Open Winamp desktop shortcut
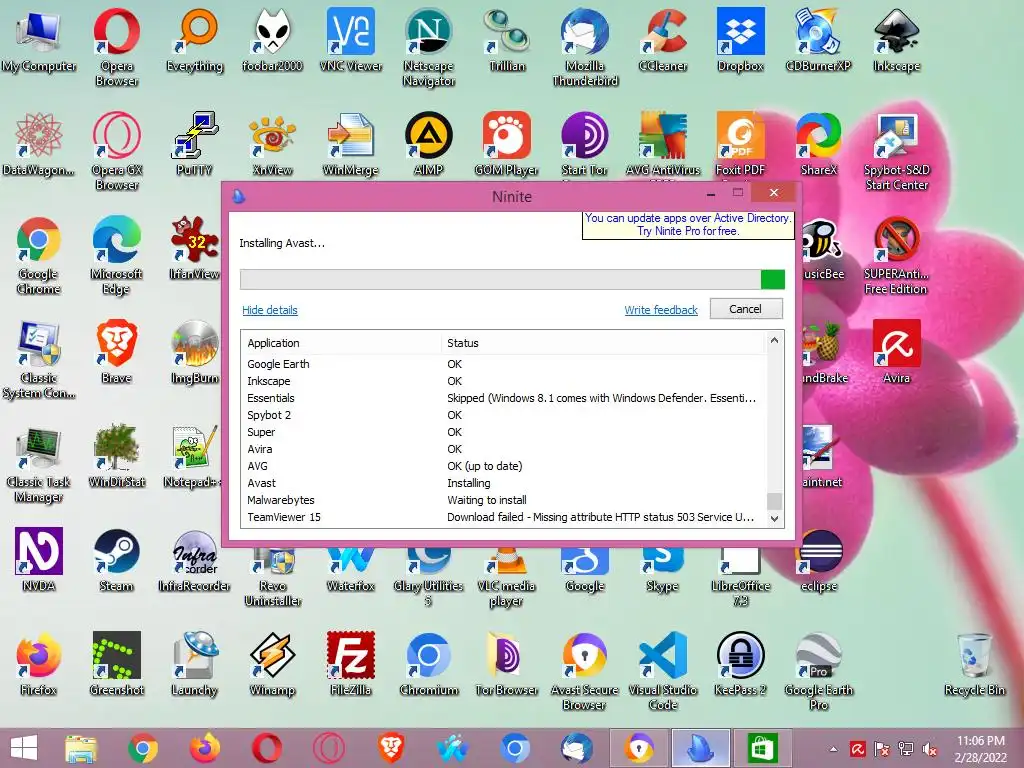1024x768 pixels. coord(272,664)
